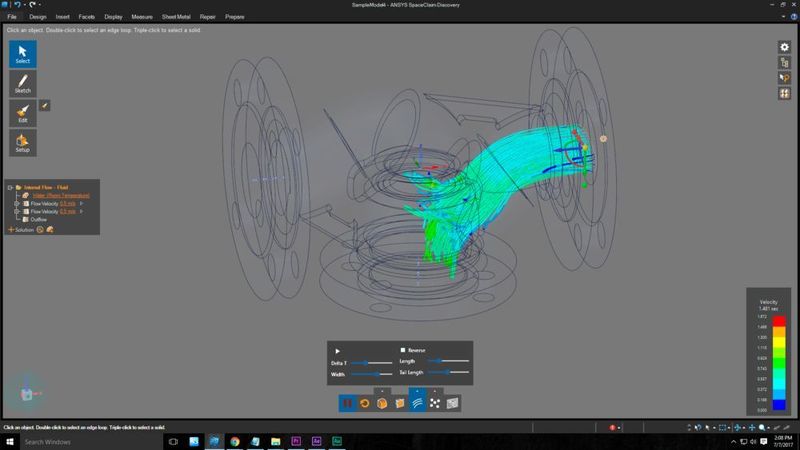Screen dimensions: 800x450
Task: Open the Measure tab
Action: (142, 17)
